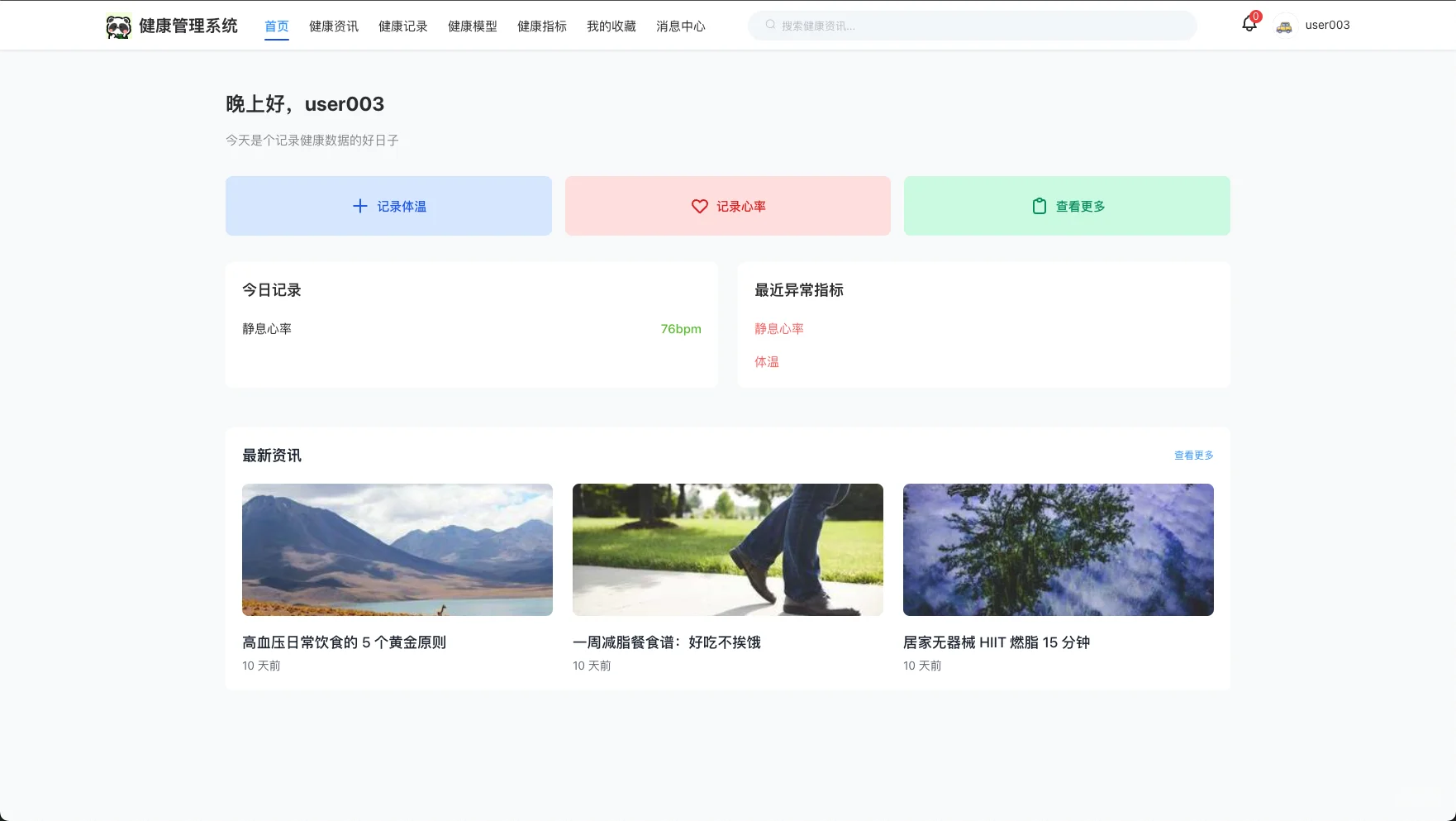Open the 高血压日常饮食 article thumbnail
Screen dimensions: 1456x821
(397, 549)
